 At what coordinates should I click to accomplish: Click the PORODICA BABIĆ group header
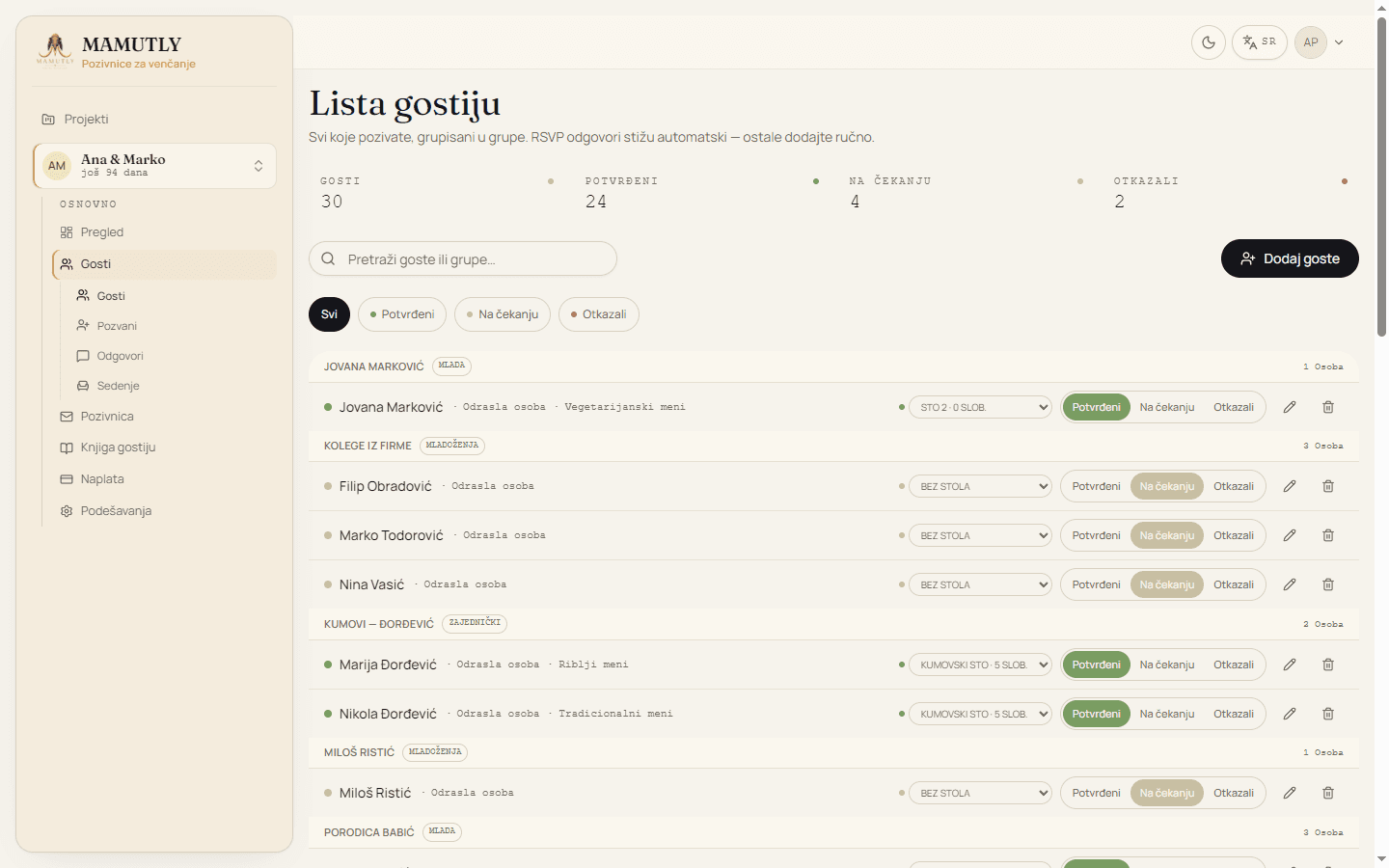click(833, 832)
